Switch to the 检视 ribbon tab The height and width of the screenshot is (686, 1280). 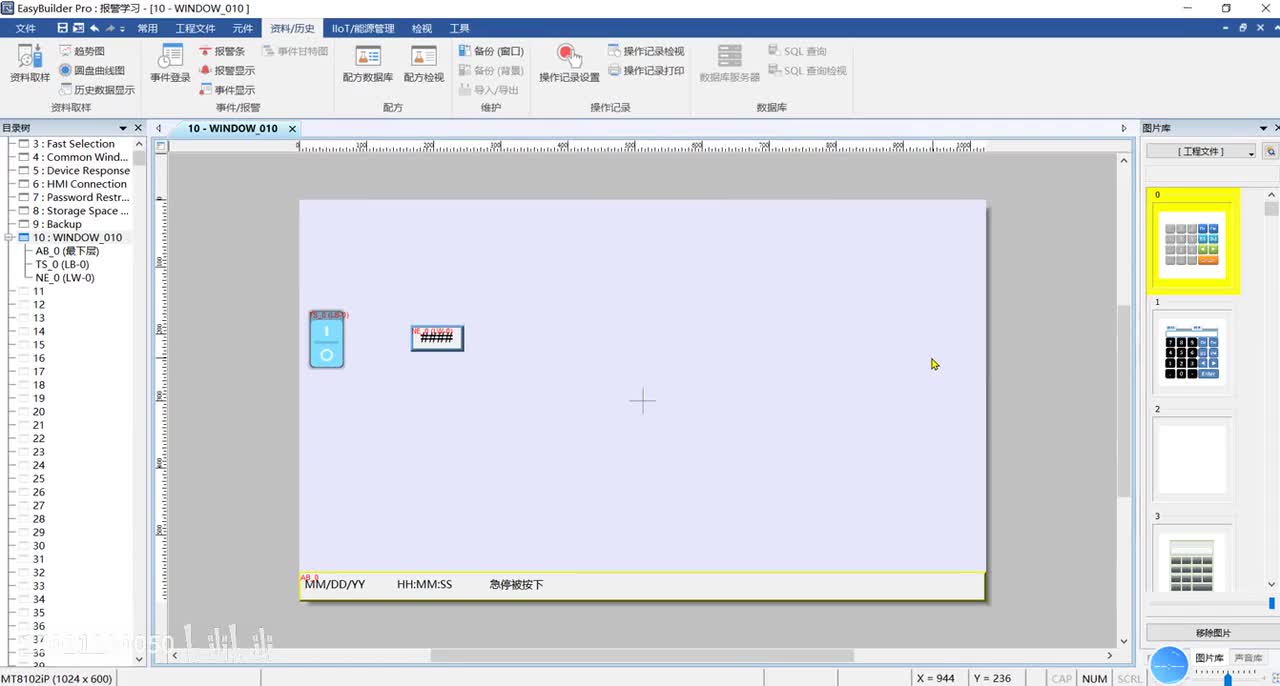click(x=422, y=28)
